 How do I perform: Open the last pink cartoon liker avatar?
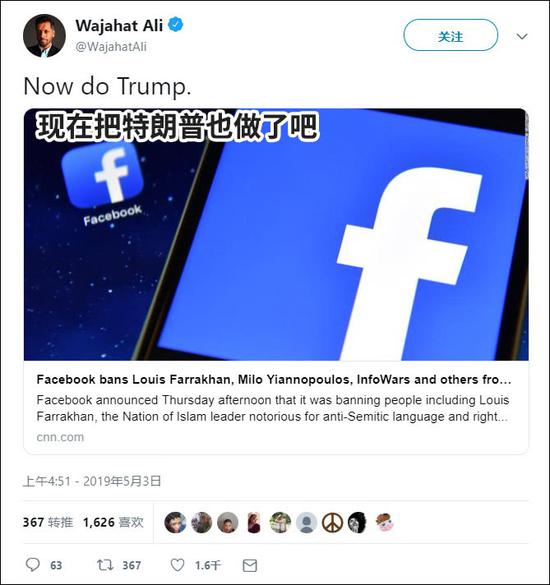tap(384, 522)
